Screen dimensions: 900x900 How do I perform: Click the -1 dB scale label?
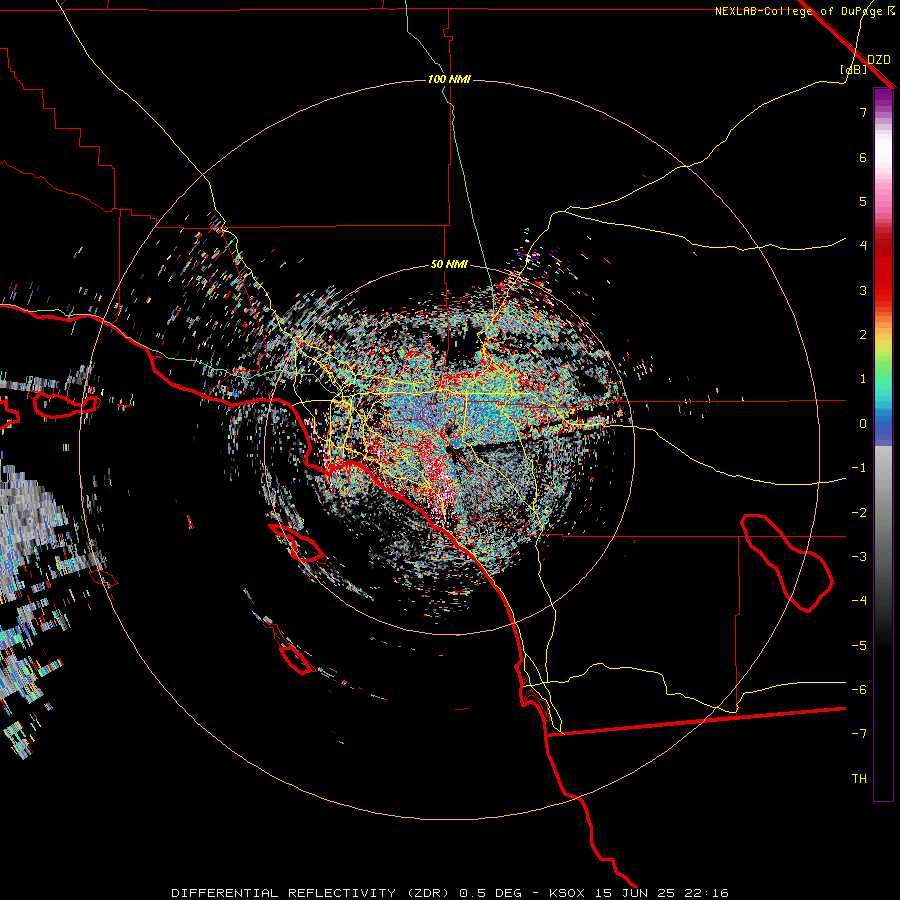(859, 467)
